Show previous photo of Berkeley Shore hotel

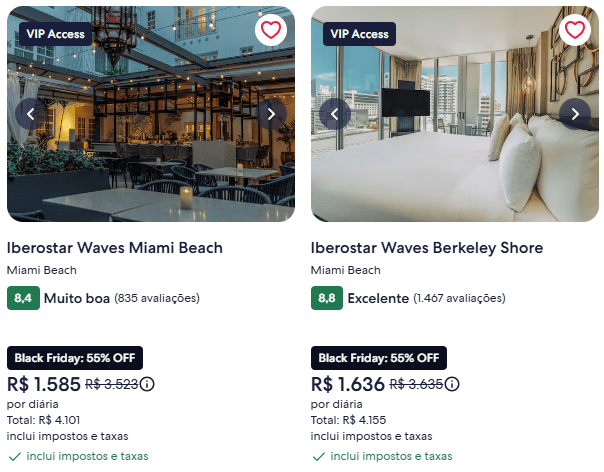335,114
